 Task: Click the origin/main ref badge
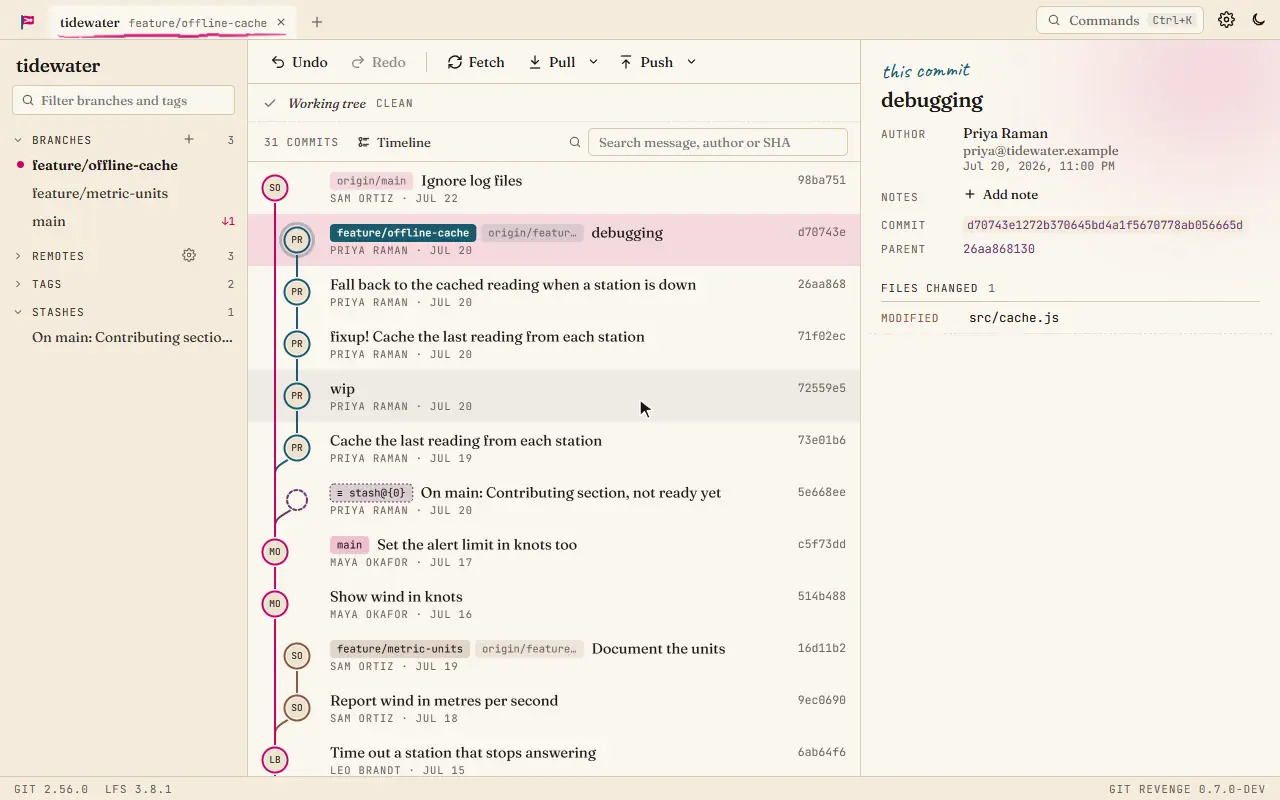coord(371,181)
